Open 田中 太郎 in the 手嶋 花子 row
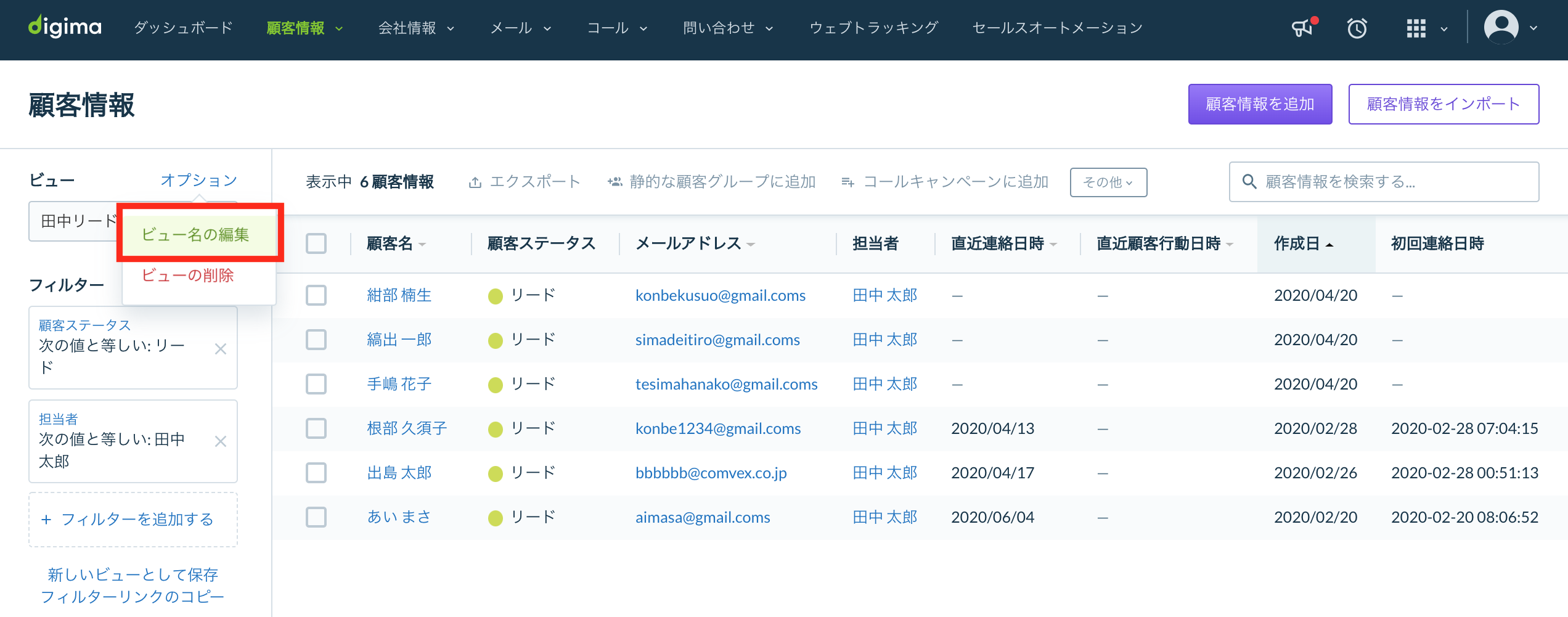Viewport: 1568px width, 617px height. click(x=885, y=384)
